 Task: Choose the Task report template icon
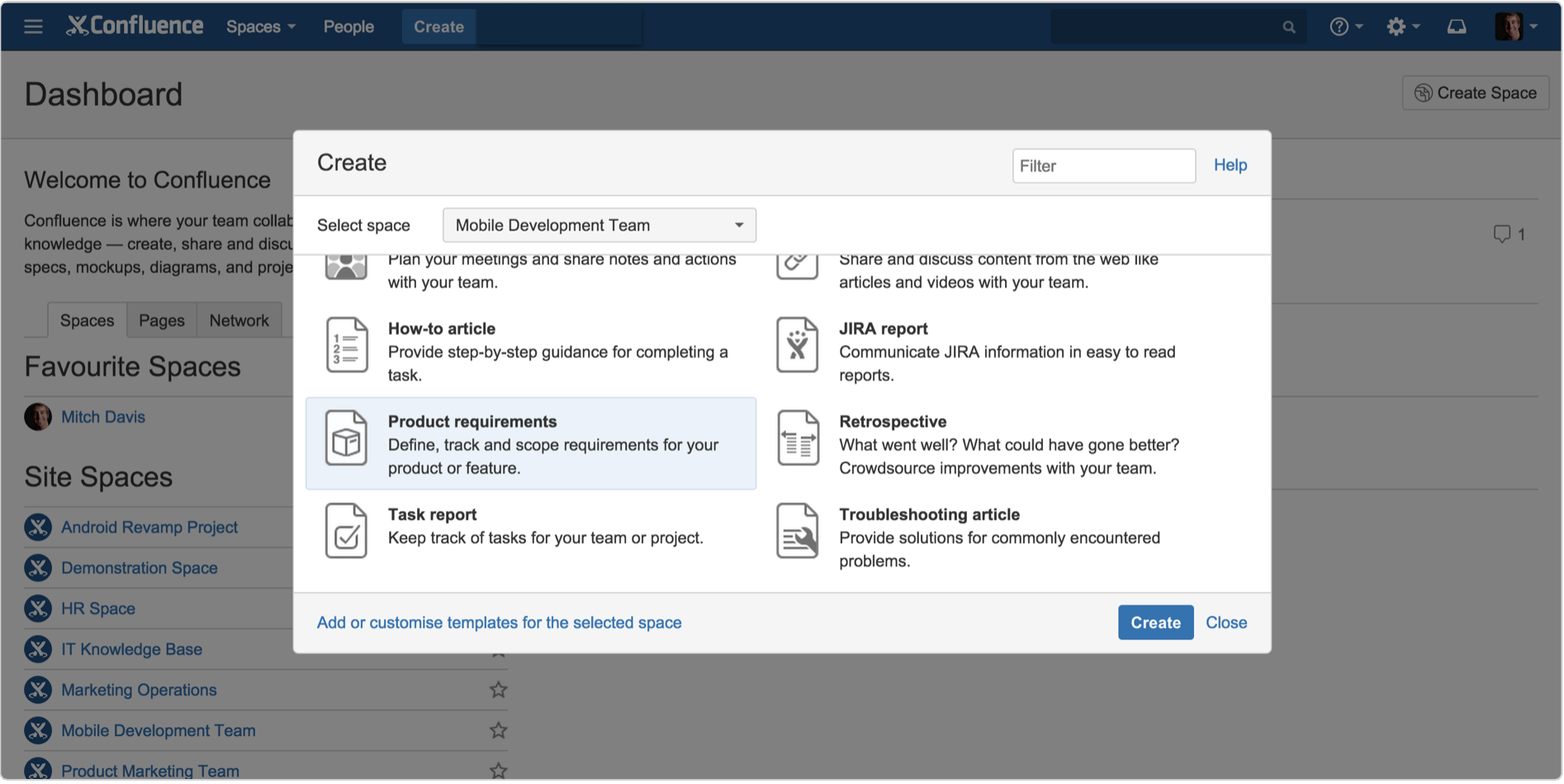point(346,531)
